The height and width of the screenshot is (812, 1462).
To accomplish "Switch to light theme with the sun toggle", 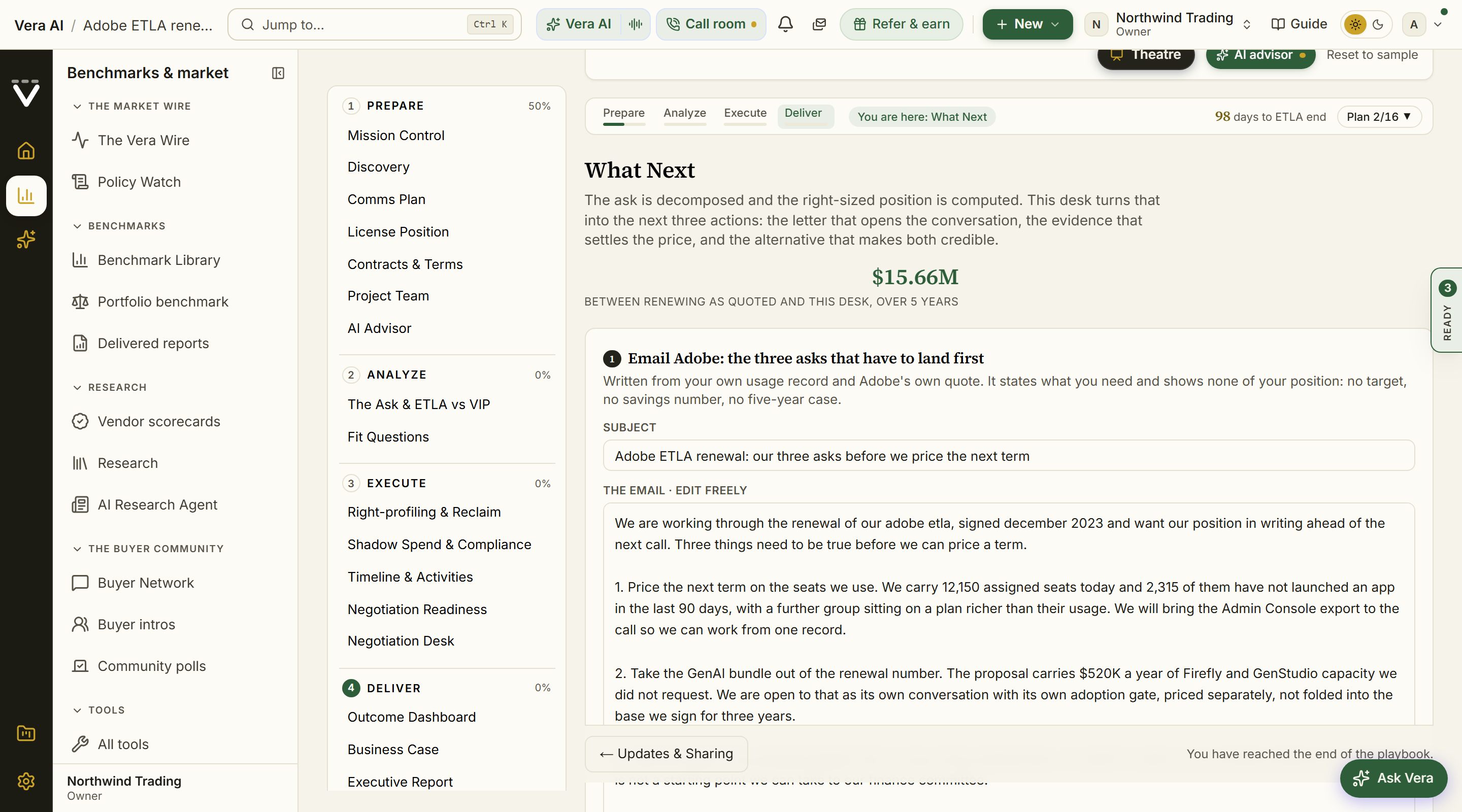I will tap(1355, 24).
